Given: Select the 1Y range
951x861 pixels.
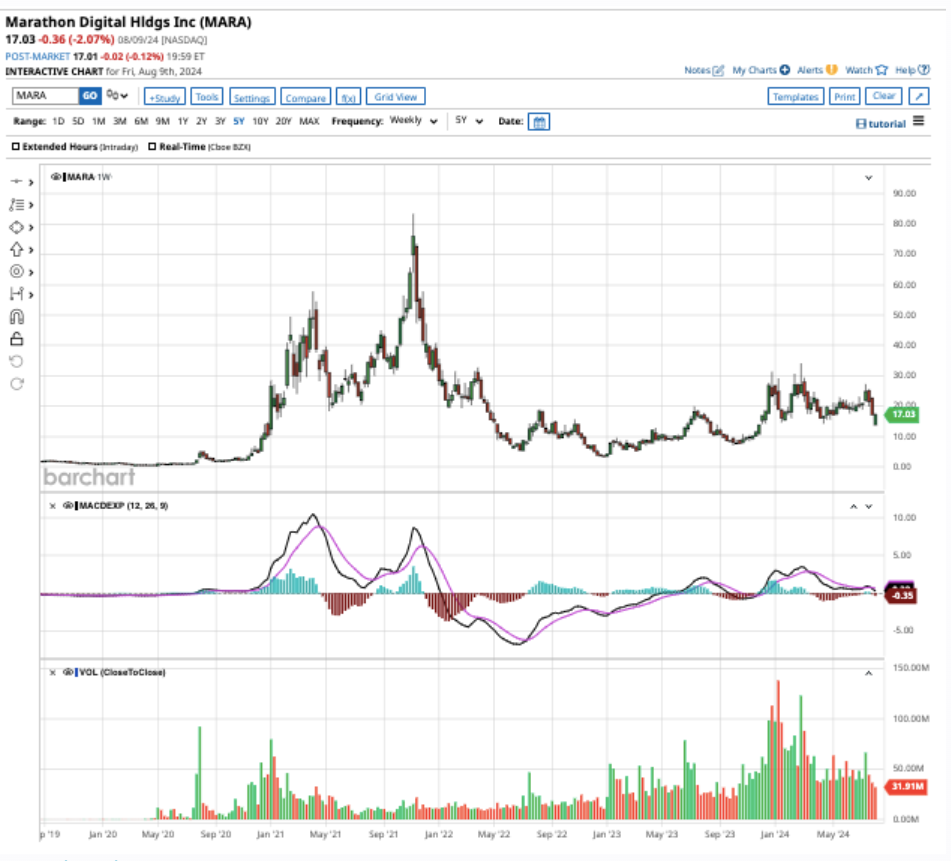Looking at the screenshot, I should (183, 121).
